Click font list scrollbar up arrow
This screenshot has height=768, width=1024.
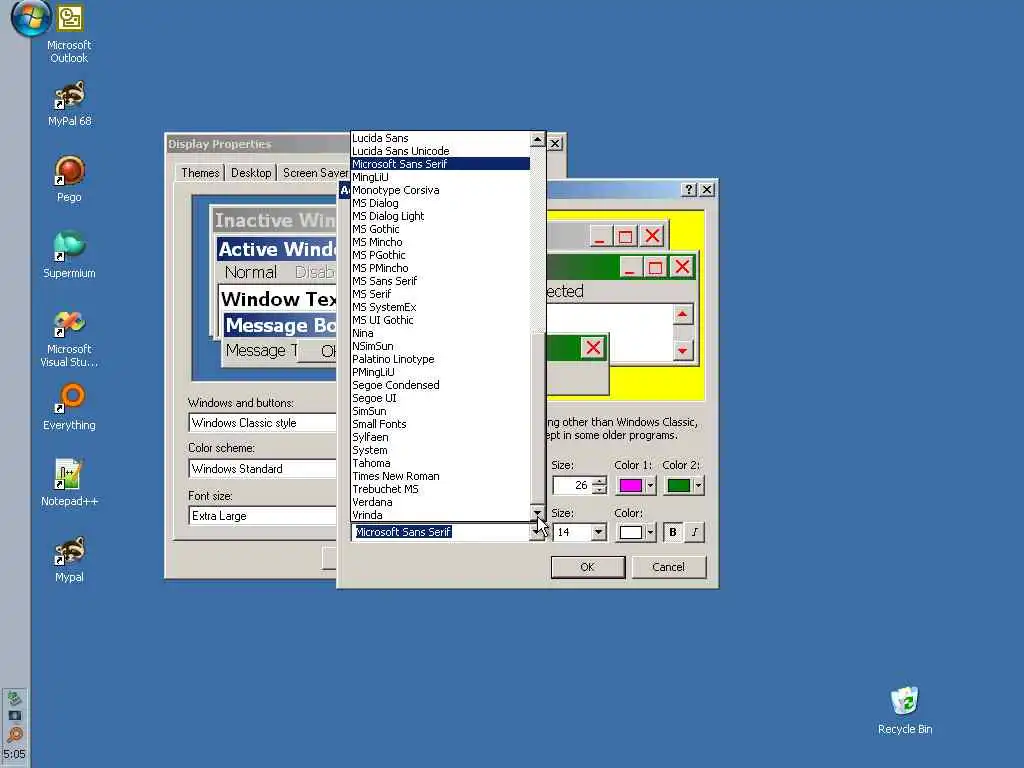click(x=537, y=138)
